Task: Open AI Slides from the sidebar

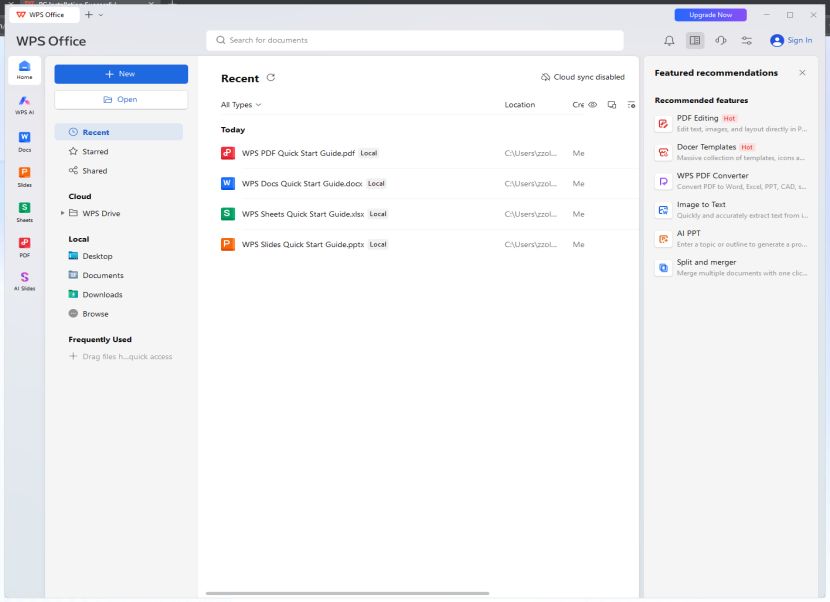Action: (24, 281)
